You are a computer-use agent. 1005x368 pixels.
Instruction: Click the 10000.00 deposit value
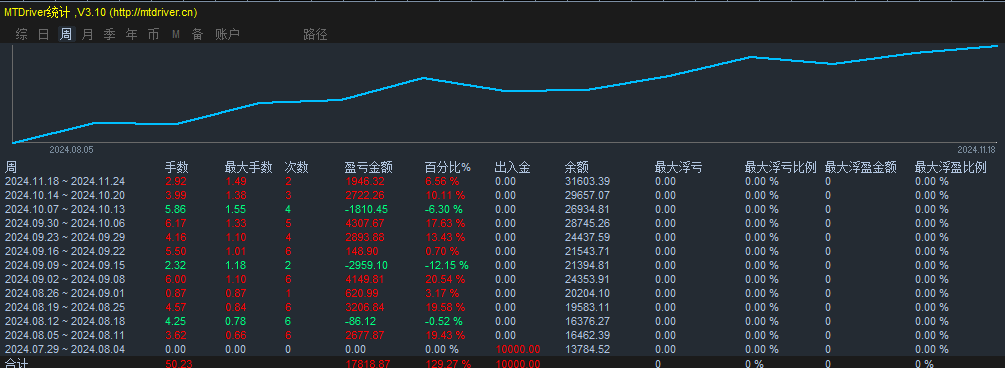pos(517,349)
